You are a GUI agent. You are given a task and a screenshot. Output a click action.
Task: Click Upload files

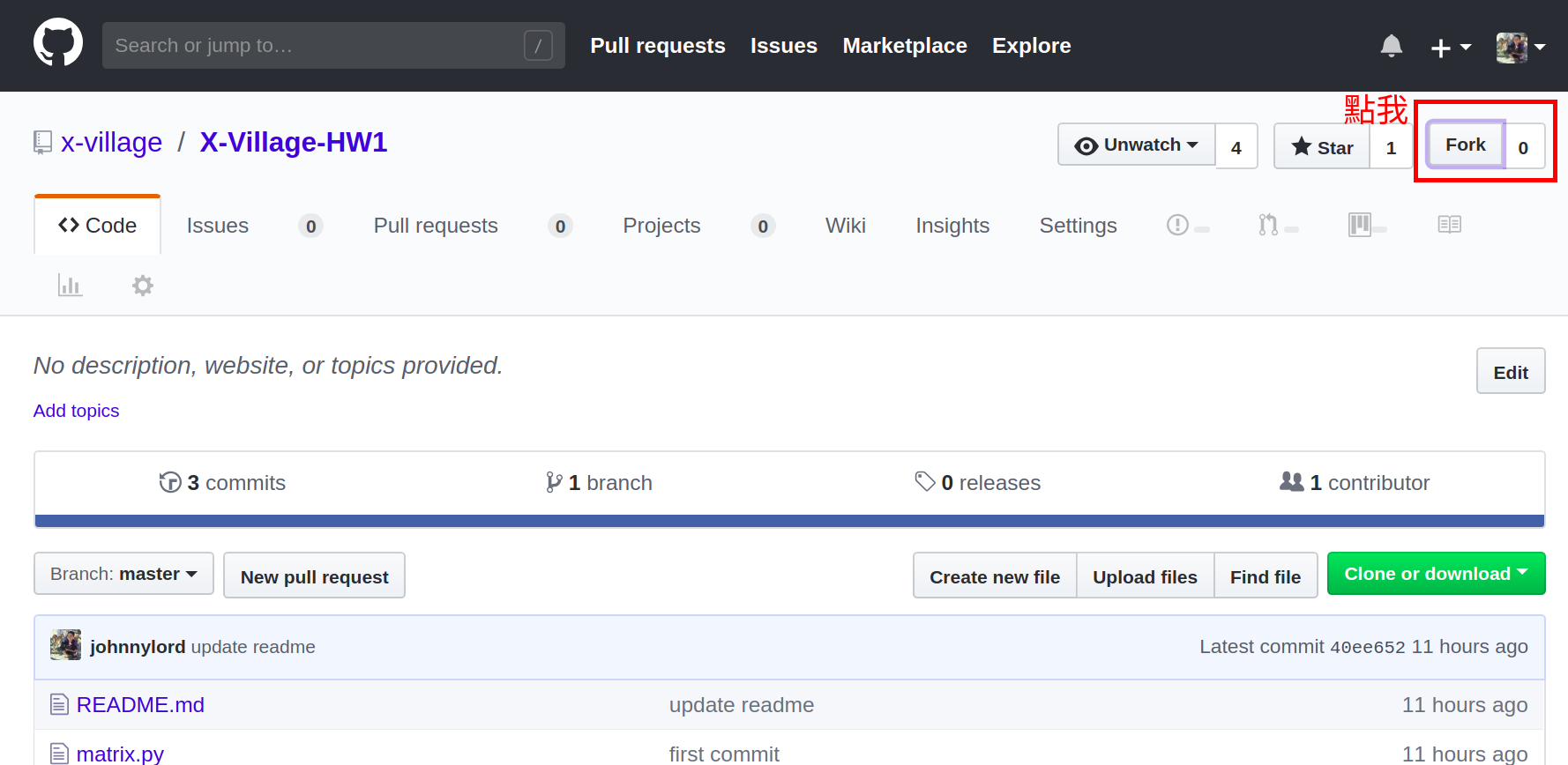click(x=1145, y=576)
